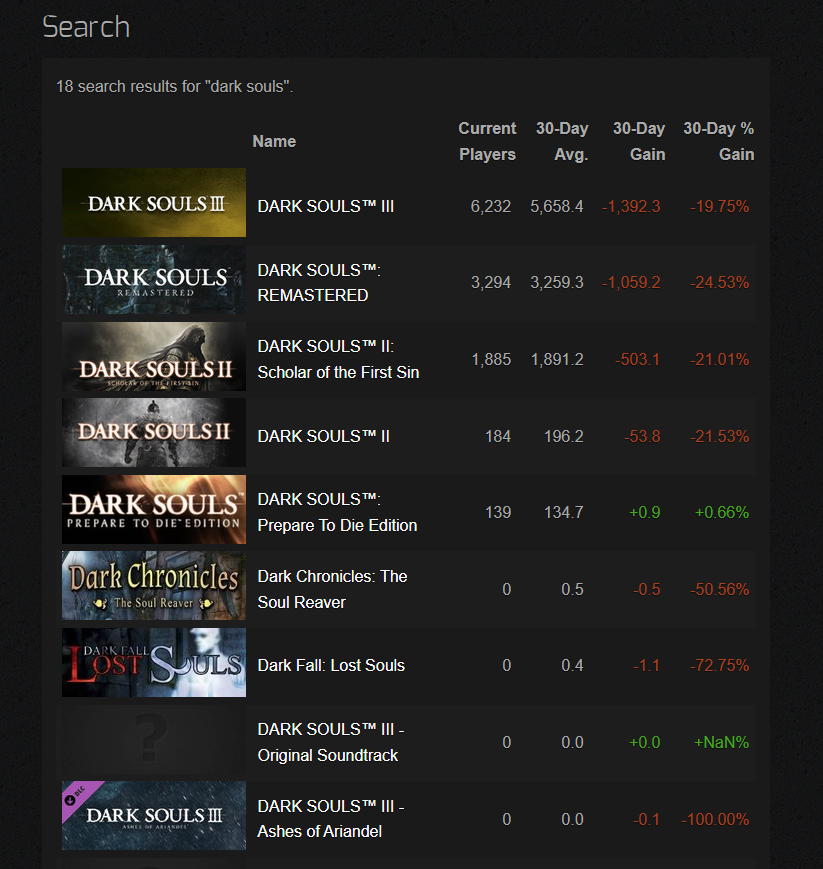
Task: Open the Scholar of the First Sin thumbnail
Action: [154, 356]
